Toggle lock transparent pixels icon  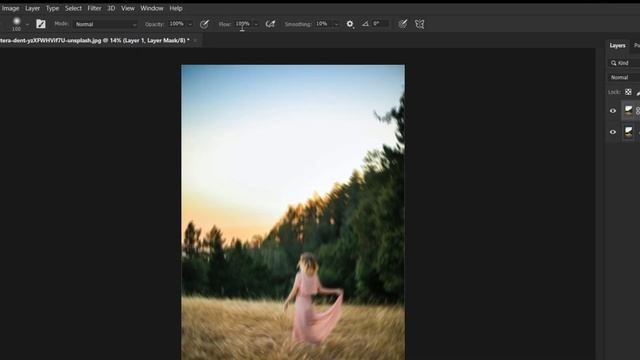point(628,92)
